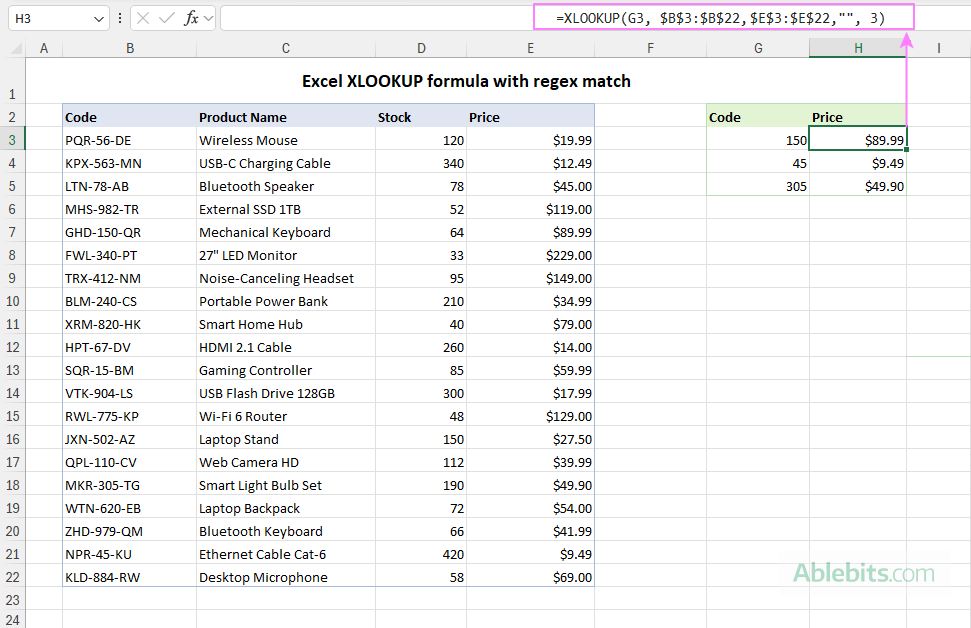971x628 pixels.
Task: Click row header 10 to select the row
Action: 15,301
